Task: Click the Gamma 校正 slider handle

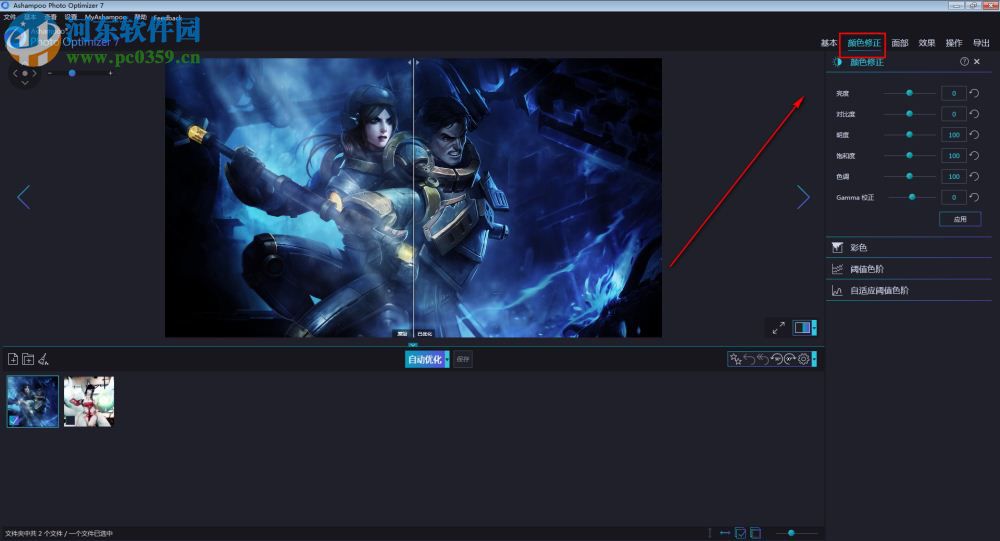Action: pos(912,197)
